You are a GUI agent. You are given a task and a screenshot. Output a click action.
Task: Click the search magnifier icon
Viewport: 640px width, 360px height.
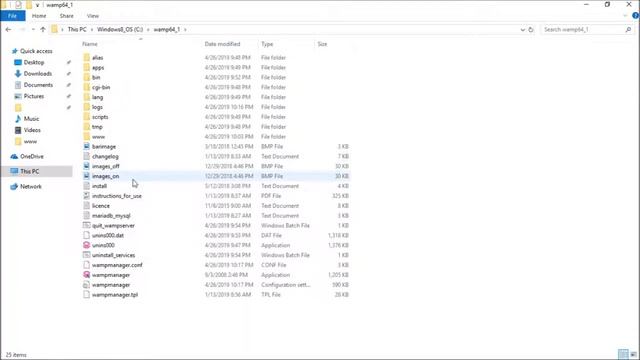click(x=628, y=29)
